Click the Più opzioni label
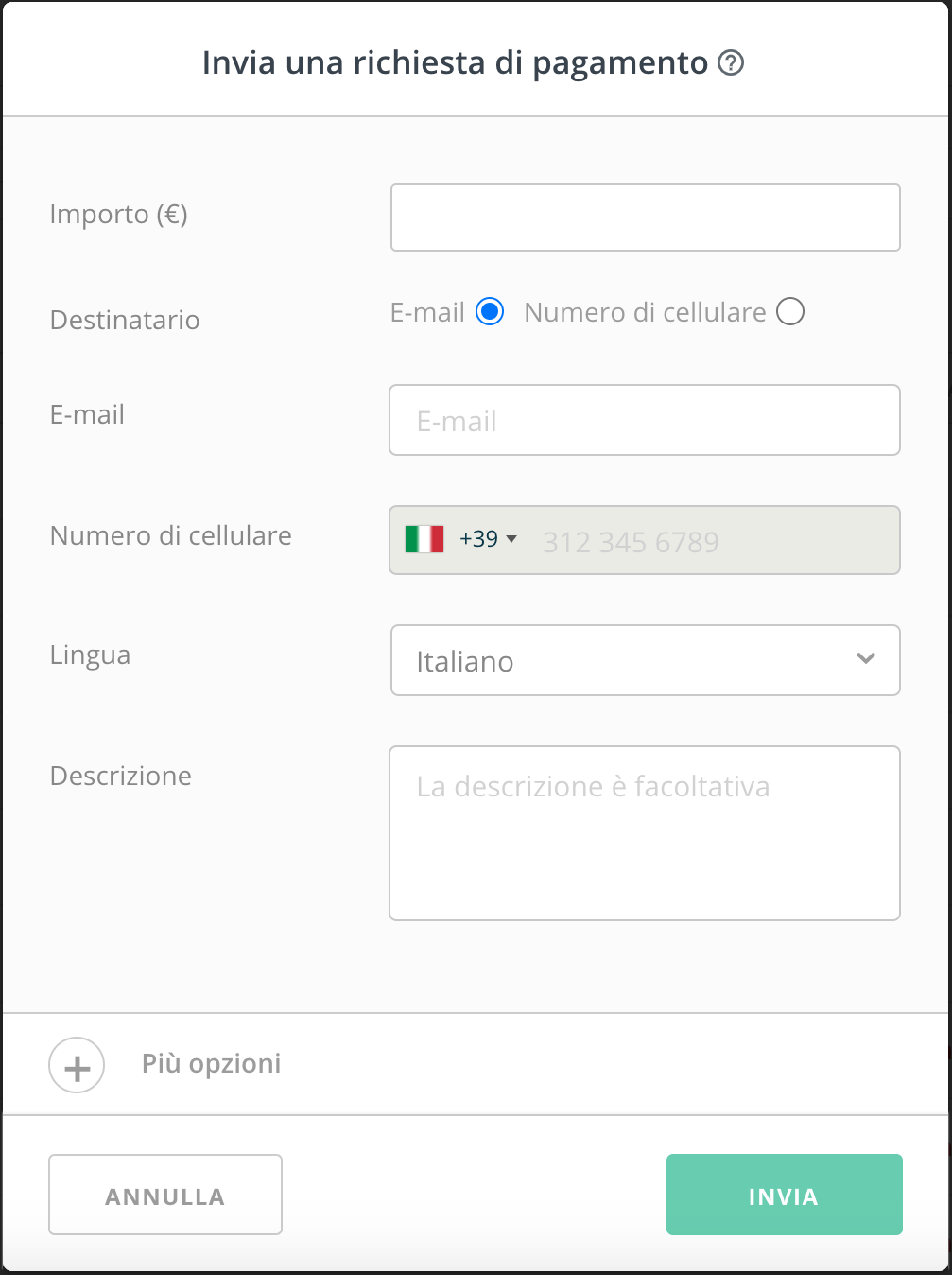 click(210, 1063)
